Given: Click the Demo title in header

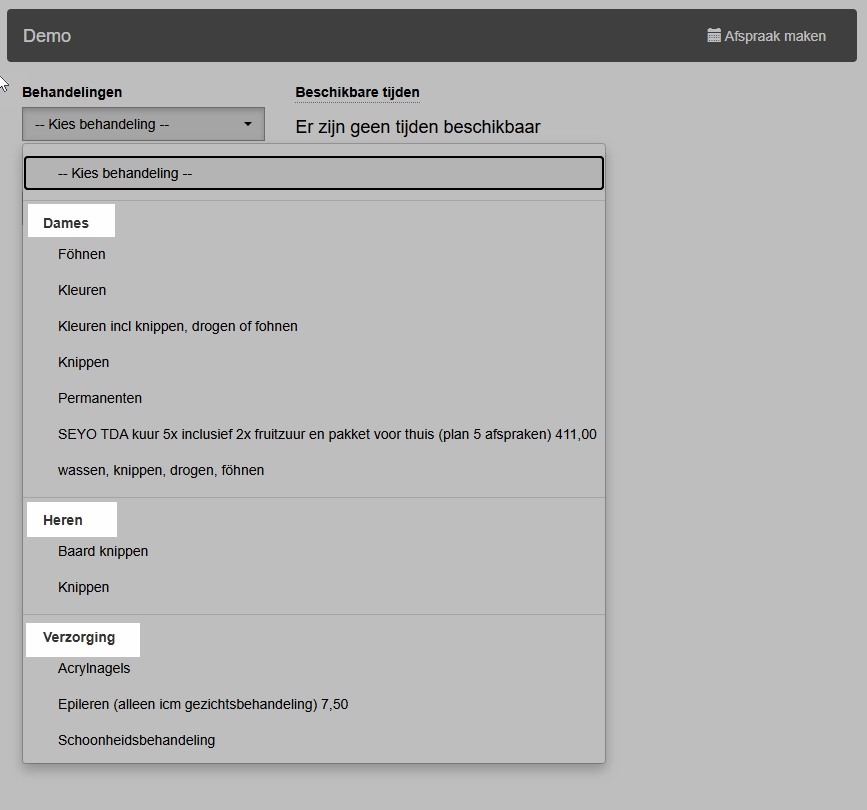Looking at the screenshot, I should tap(47, 36).
